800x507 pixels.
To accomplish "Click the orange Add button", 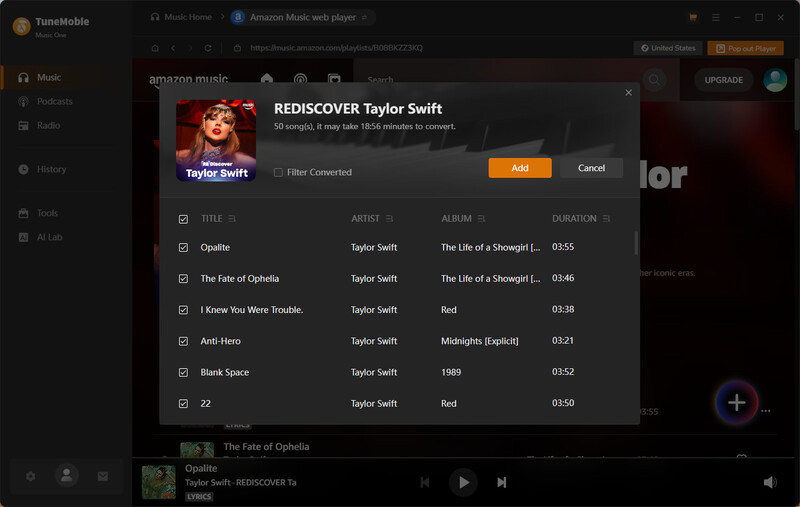I will (520, 168).
